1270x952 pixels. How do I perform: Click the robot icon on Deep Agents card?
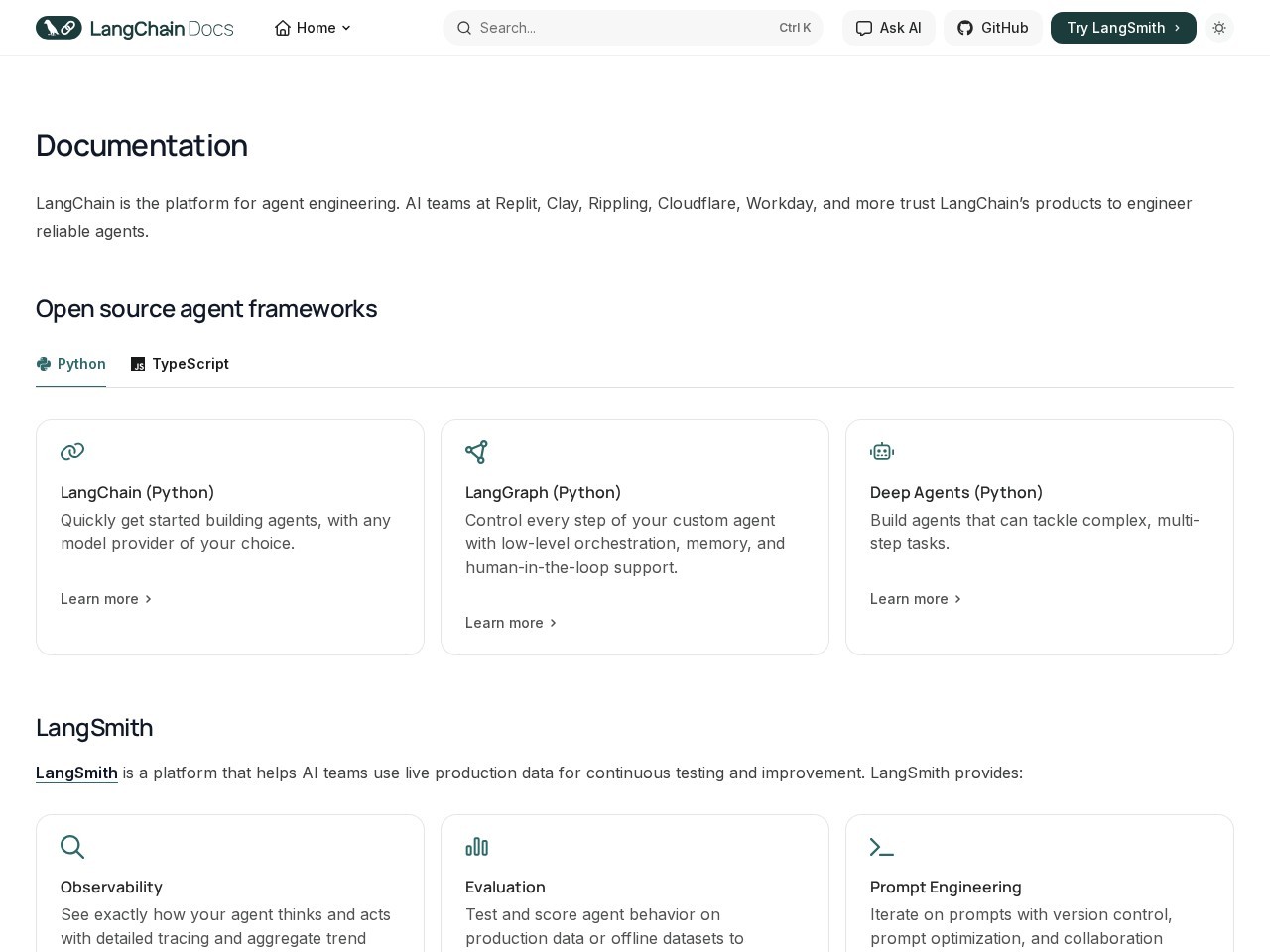(882, 452)
